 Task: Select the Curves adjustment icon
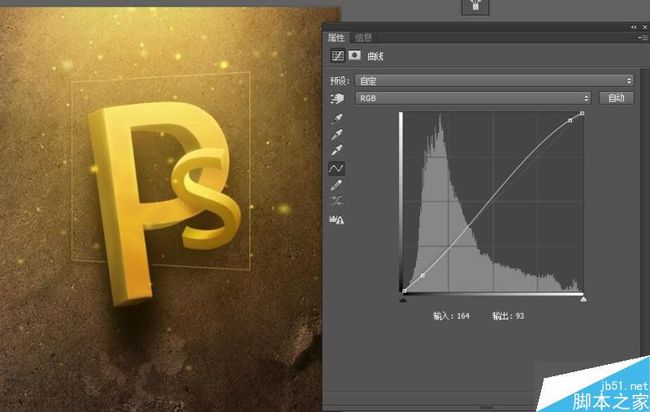click(337, 56)
